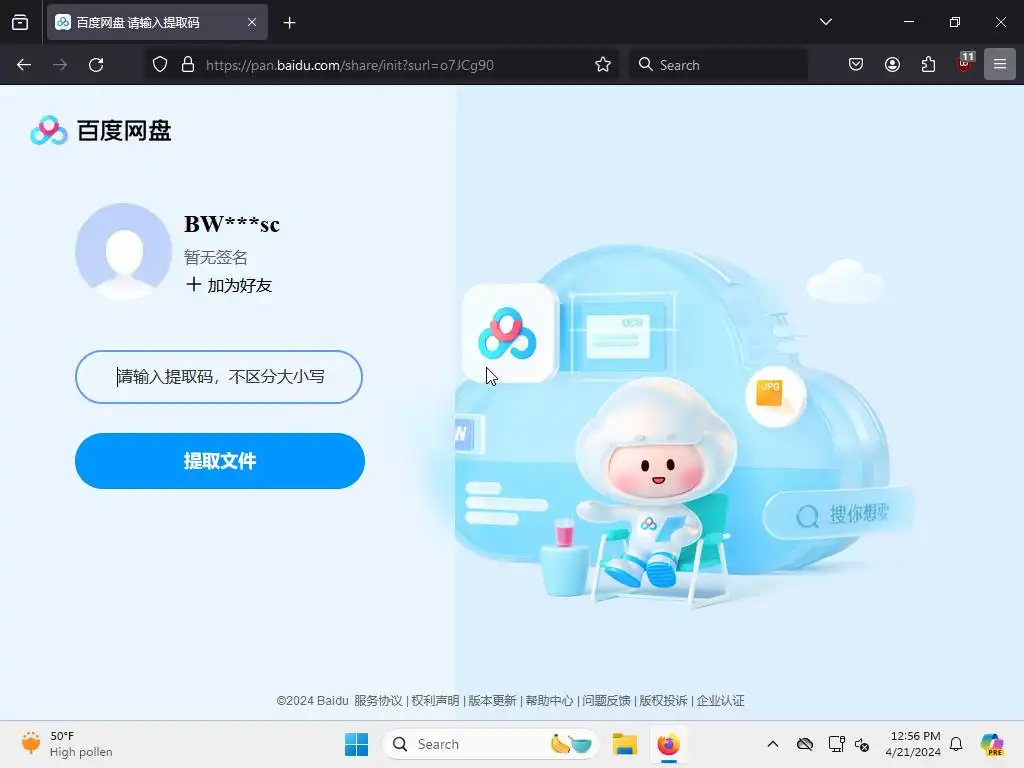Image resolution: width=1024 pixels, height=768 pixels.
Task: Open the Save to Pocket icon
Action: click(x=856, y=65)
